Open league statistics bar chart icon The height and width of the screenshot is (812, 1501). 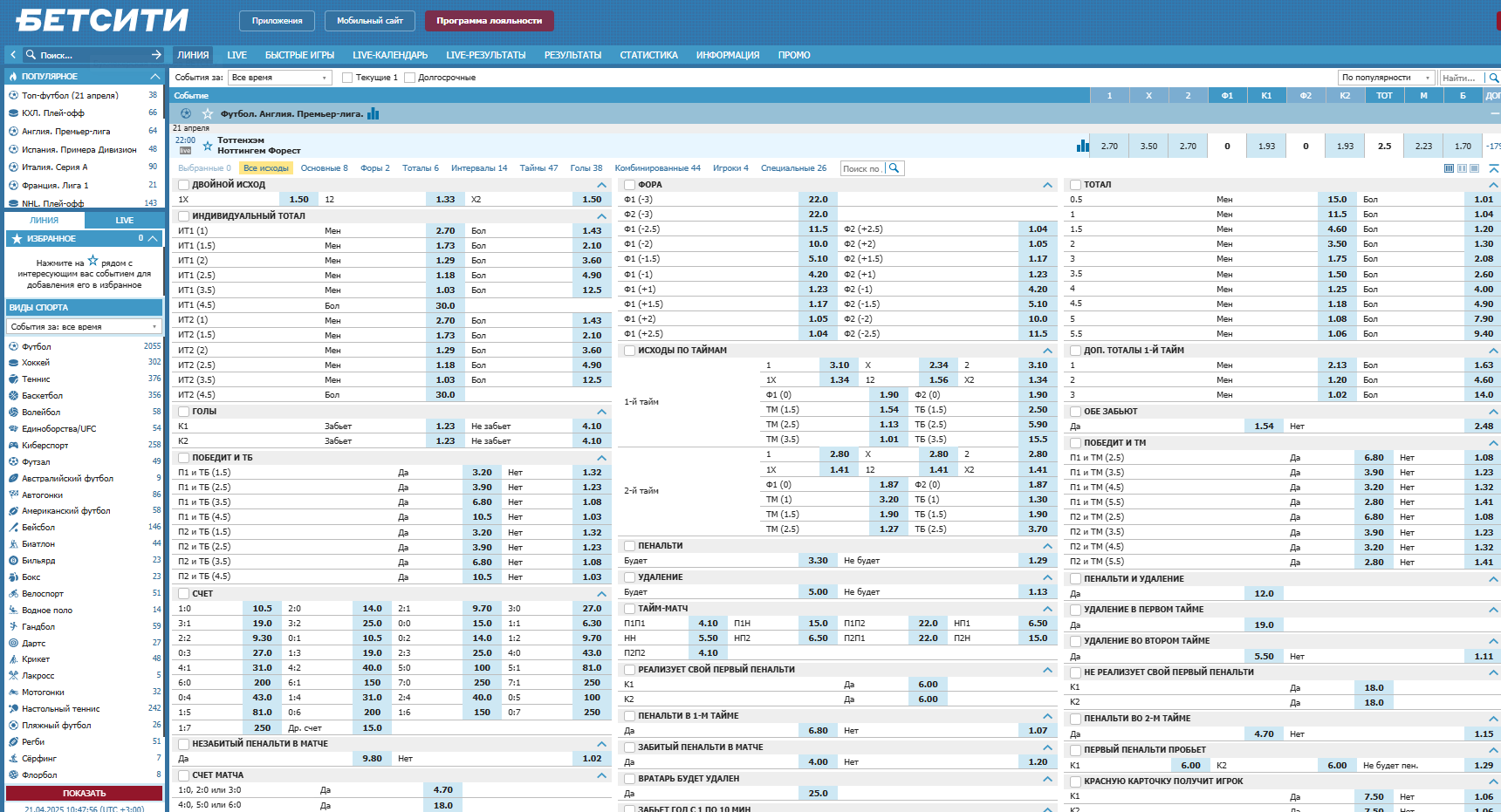(374, 113)
